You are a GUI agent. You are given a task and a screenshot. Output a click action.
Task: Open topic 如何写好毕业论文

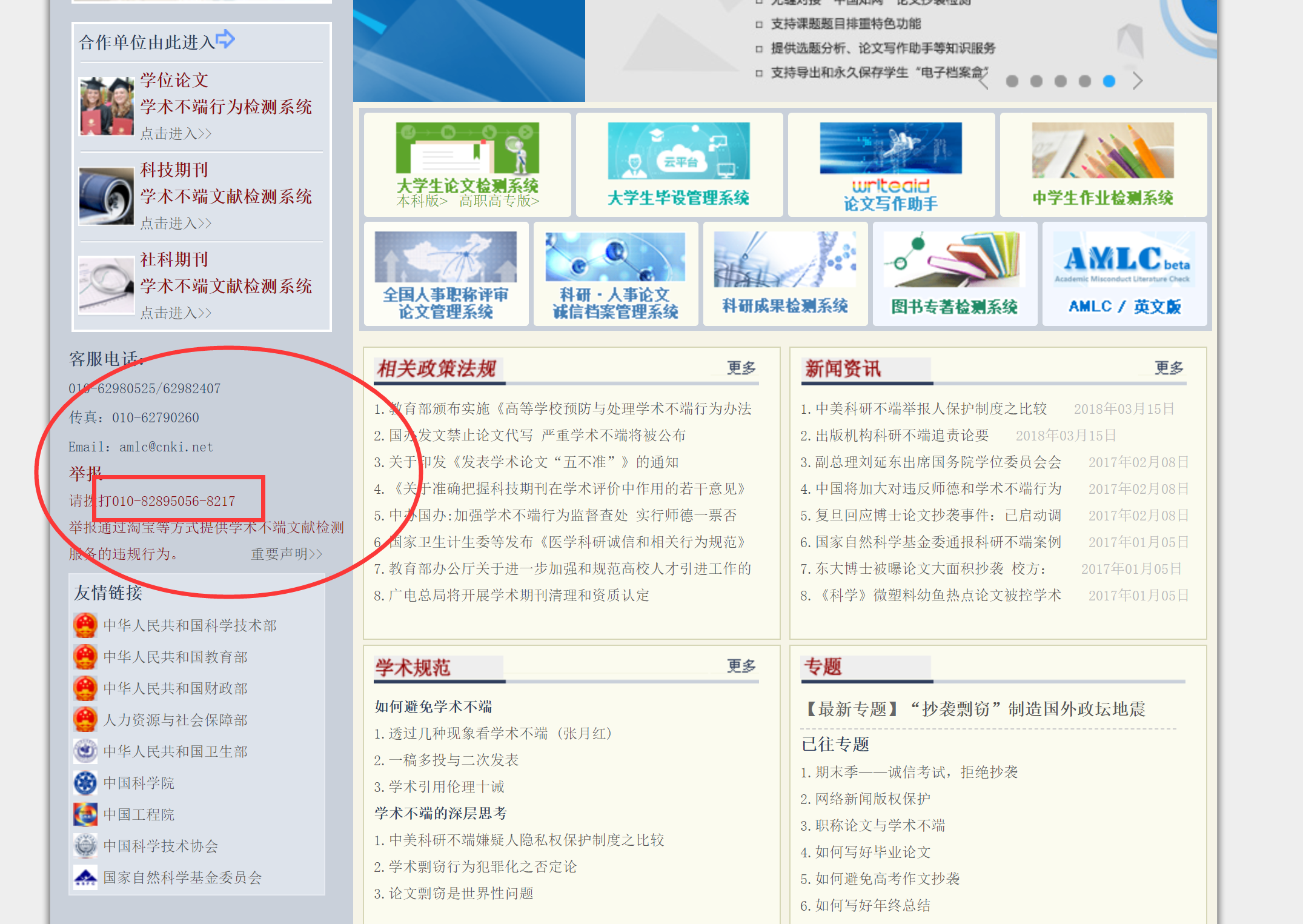click(x=873, y=853)
